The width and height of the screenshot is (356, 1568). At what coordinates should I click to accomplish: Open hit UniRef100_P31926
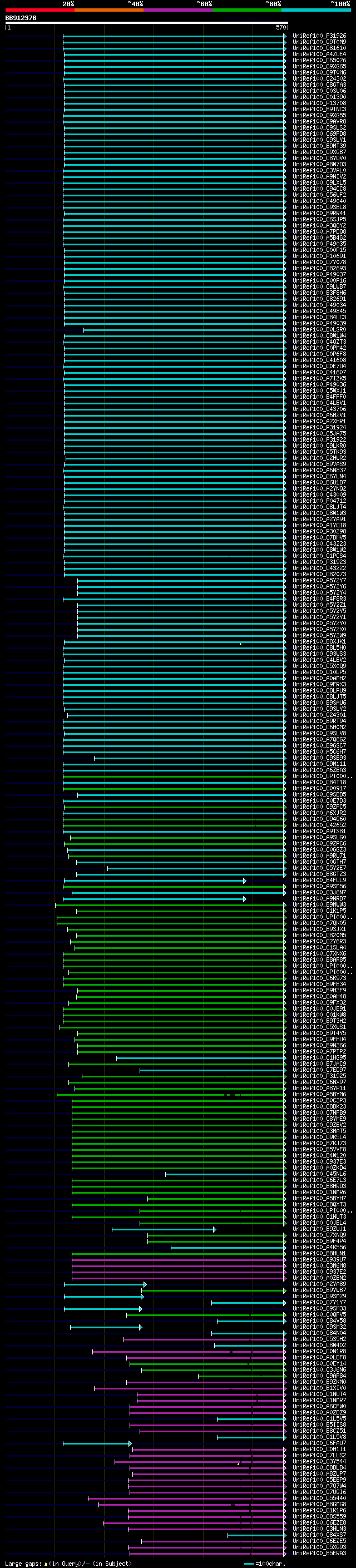click(319, 36)
